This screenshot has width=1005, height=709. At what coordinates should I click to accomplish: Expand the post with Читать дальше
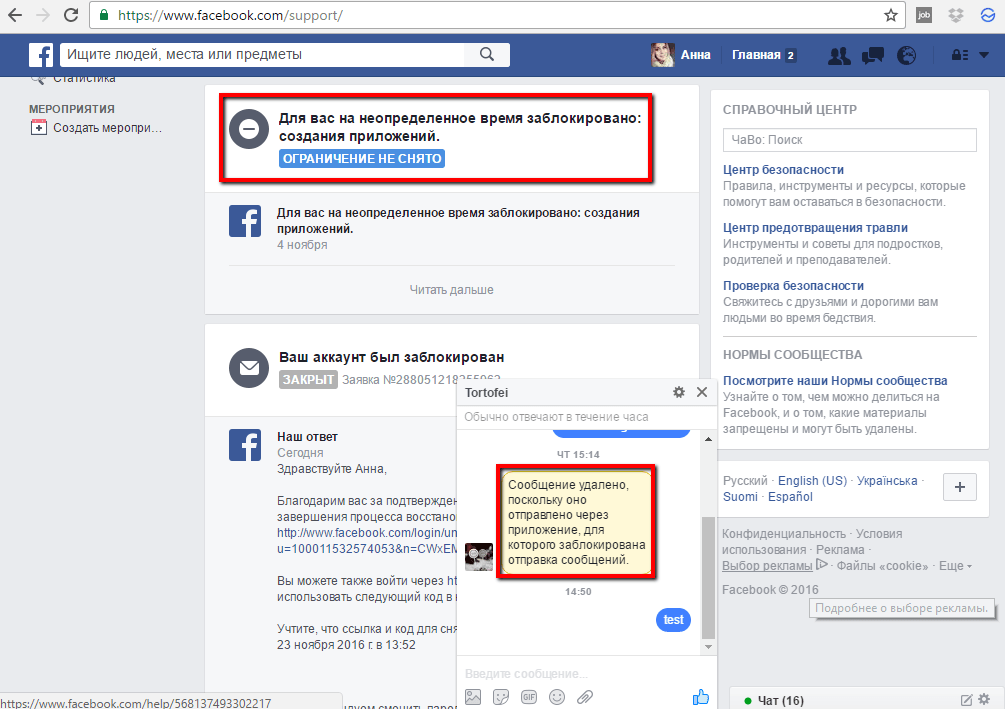[x=452, y=288]
